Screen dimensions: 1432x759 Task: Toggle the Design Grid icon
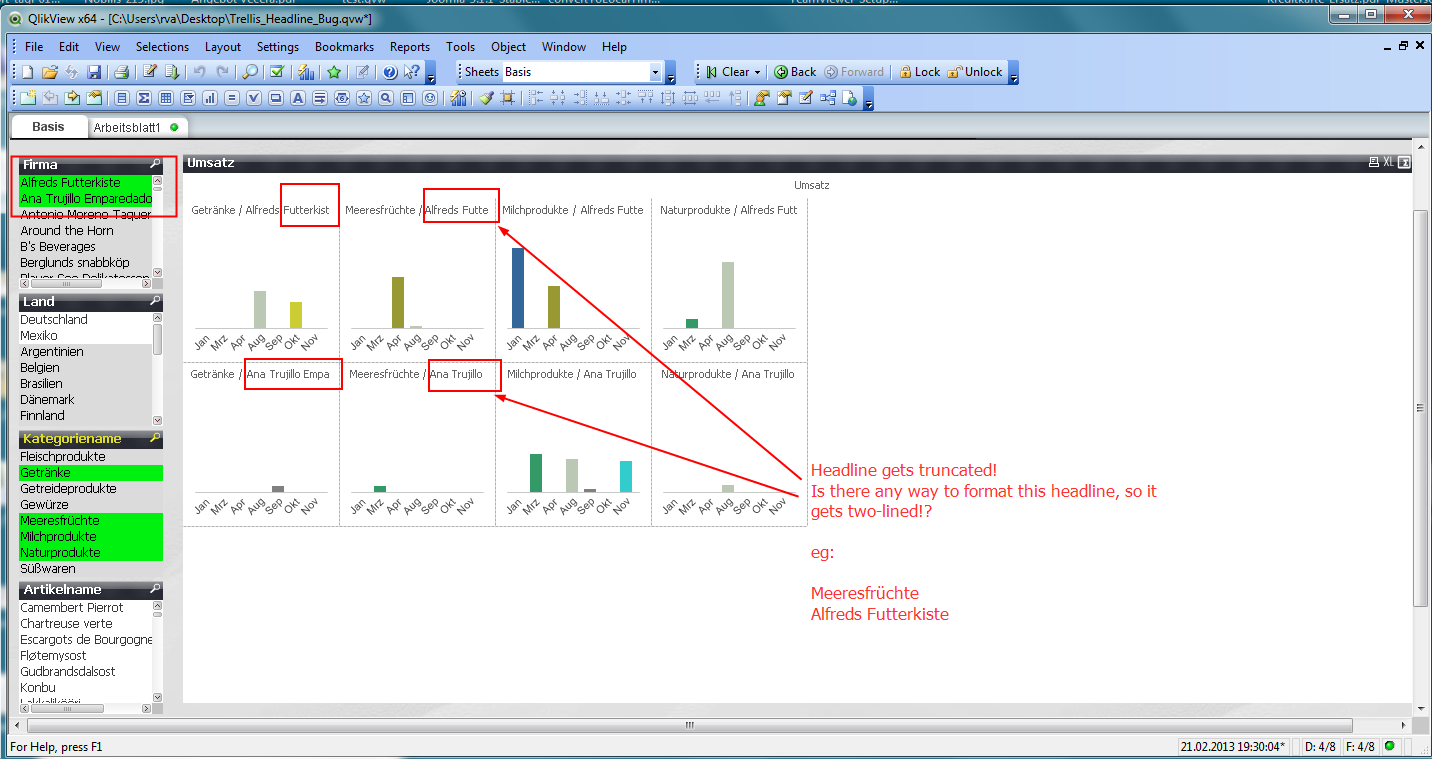tap(507, 98)
